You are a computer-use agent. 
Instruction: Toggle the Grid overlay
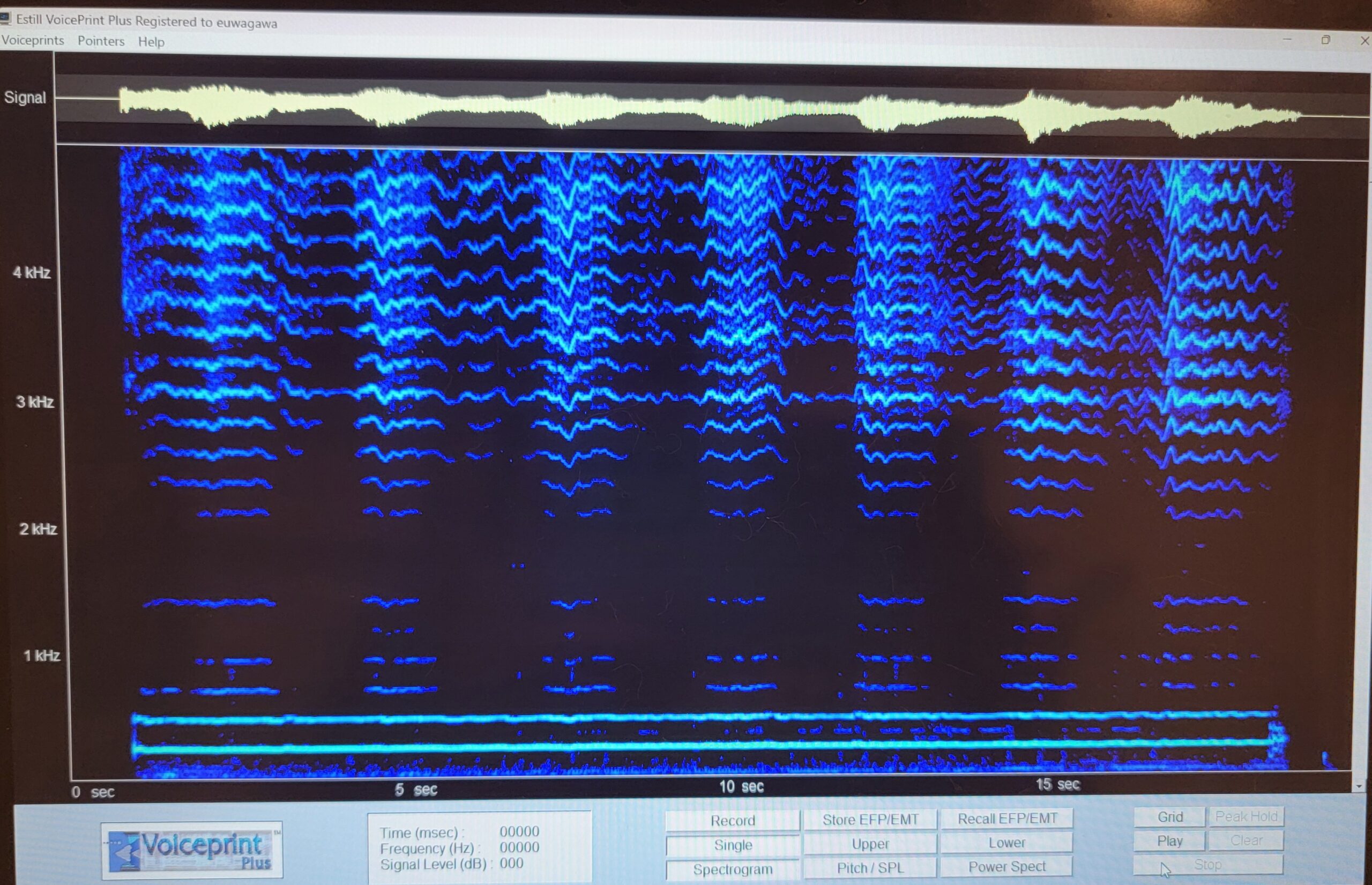pos(1169,816)
